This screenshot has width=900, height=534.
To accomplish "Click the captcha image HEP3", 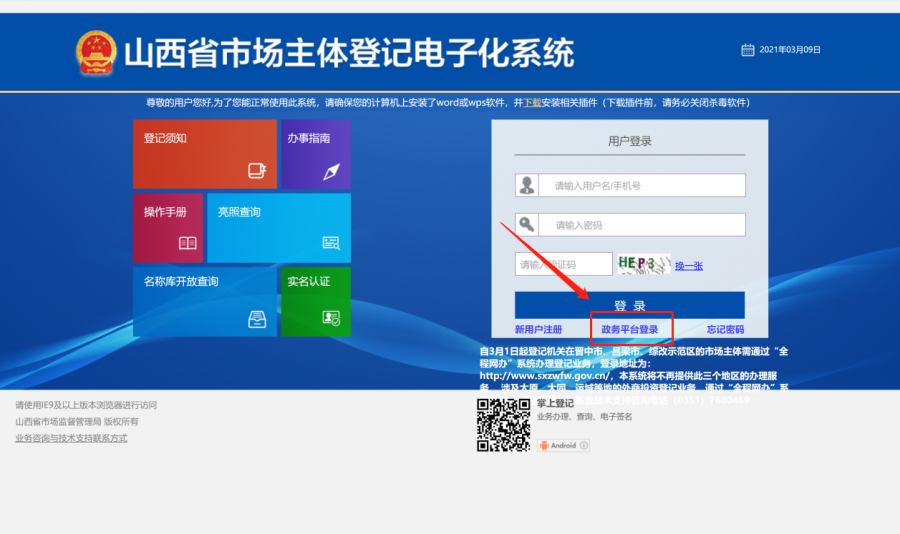I will pyautogui.click(x=643, y=264).
